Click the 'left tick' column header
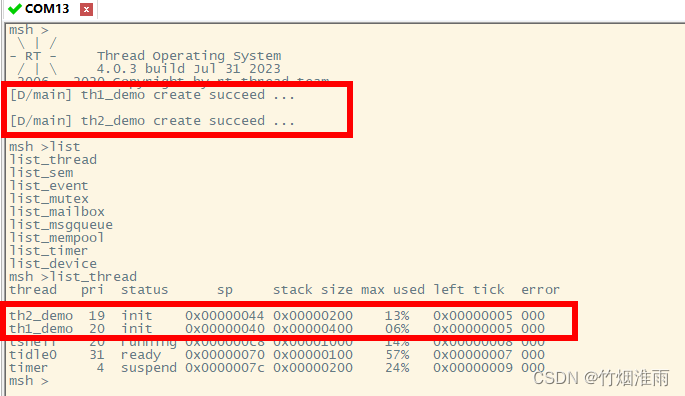The image size is (685, 396). 469,290
